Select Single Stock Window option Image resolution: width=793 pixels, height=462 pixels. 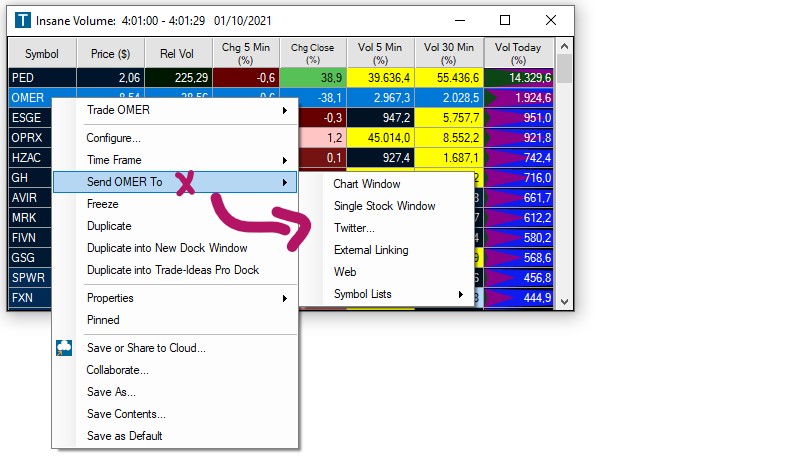pyautogui.click(x=384, y=206)
